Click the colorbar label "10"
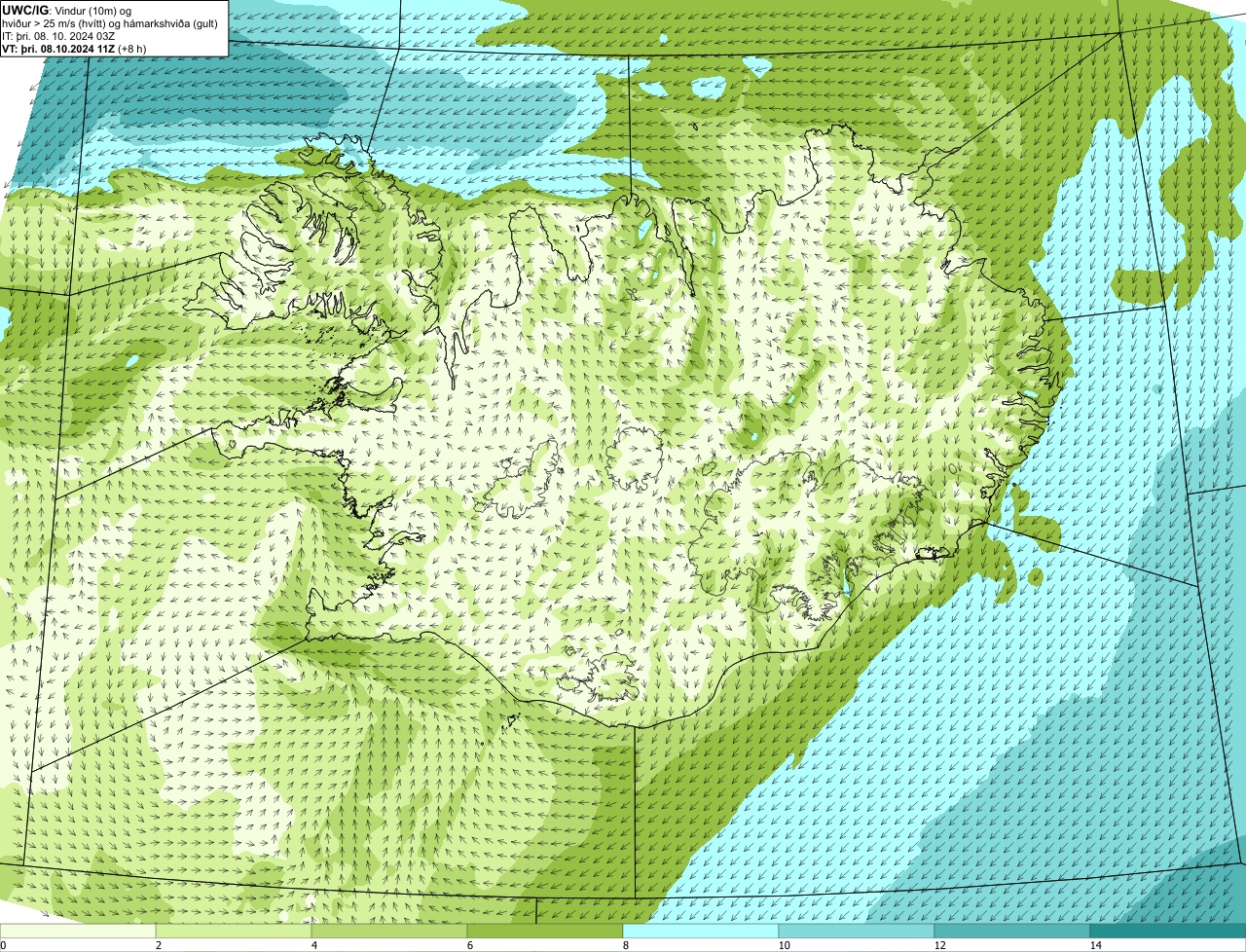 [x=784, y=945]
